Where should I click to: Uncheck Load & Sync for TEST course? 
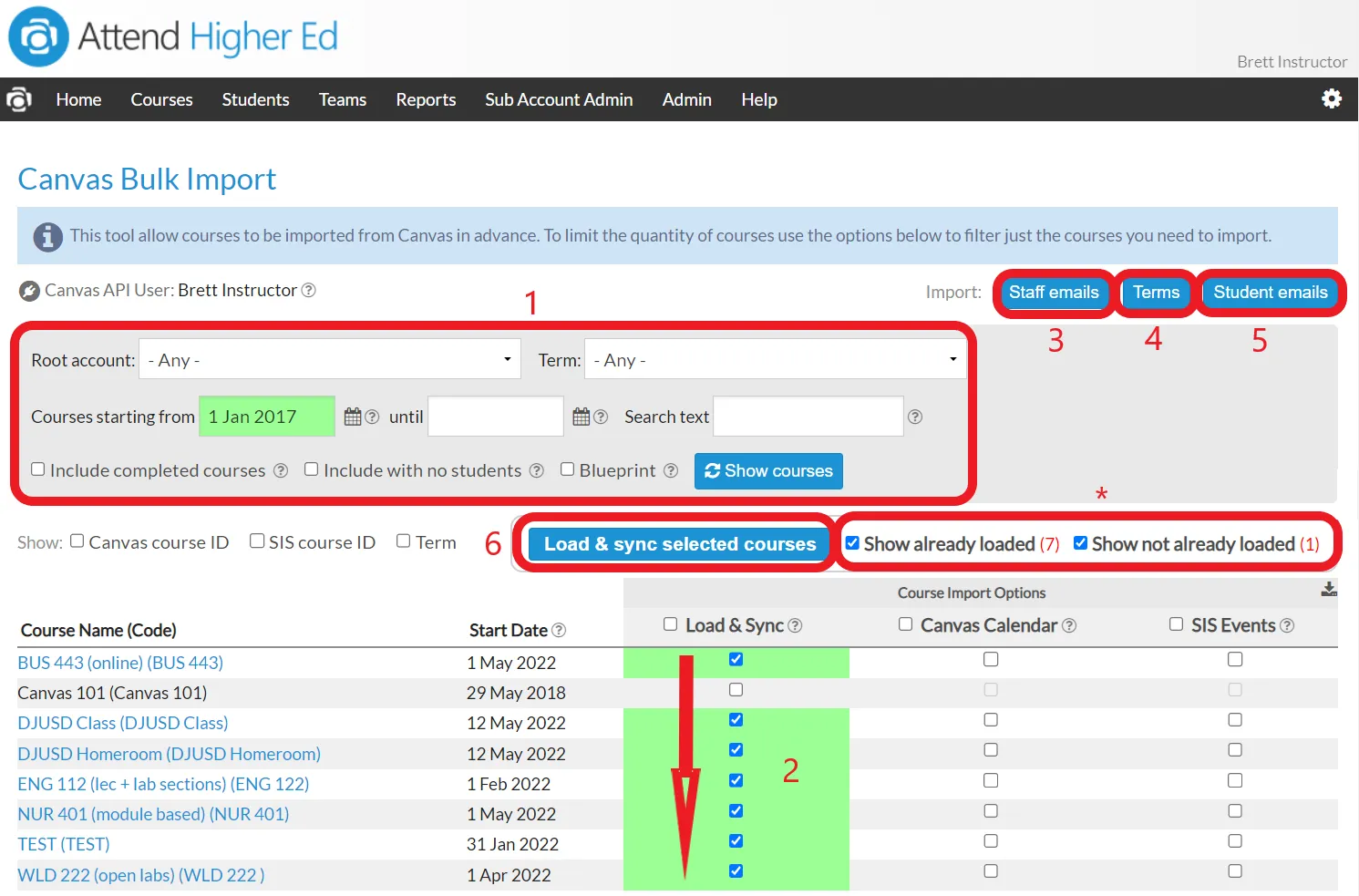[x=736, y=841]
